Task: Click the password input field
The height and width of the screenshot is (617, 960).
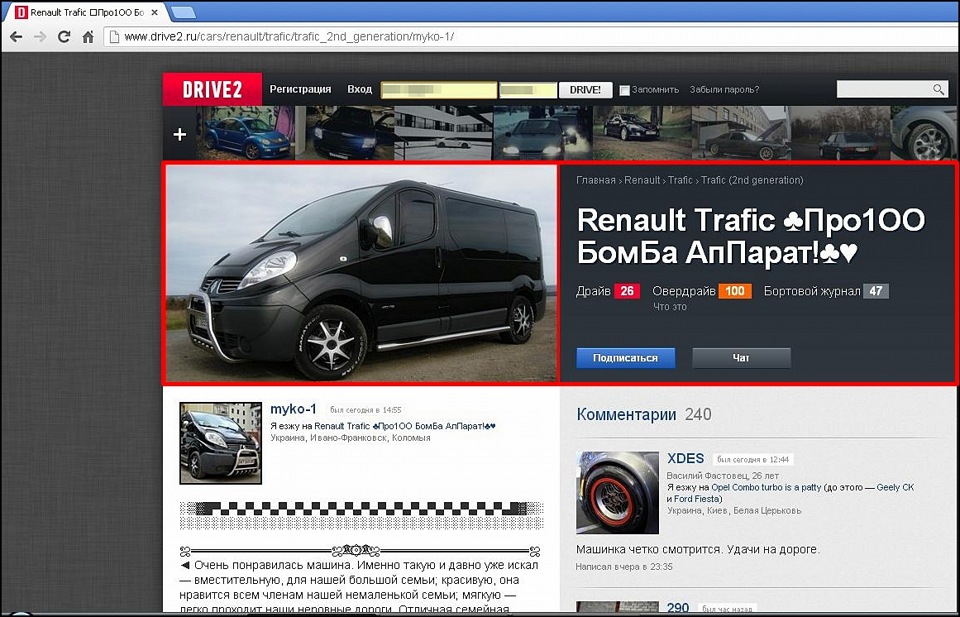Action: (528, 90)
